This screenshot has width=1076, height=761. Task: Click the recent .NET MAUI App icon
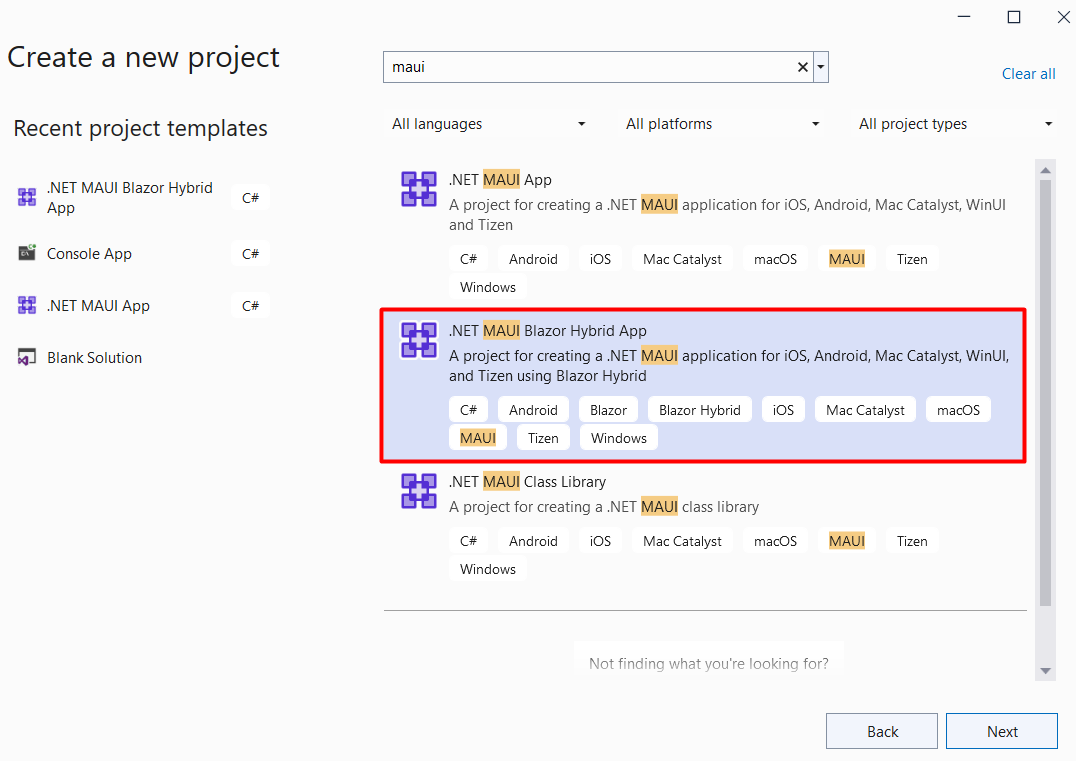coord(27,305)
